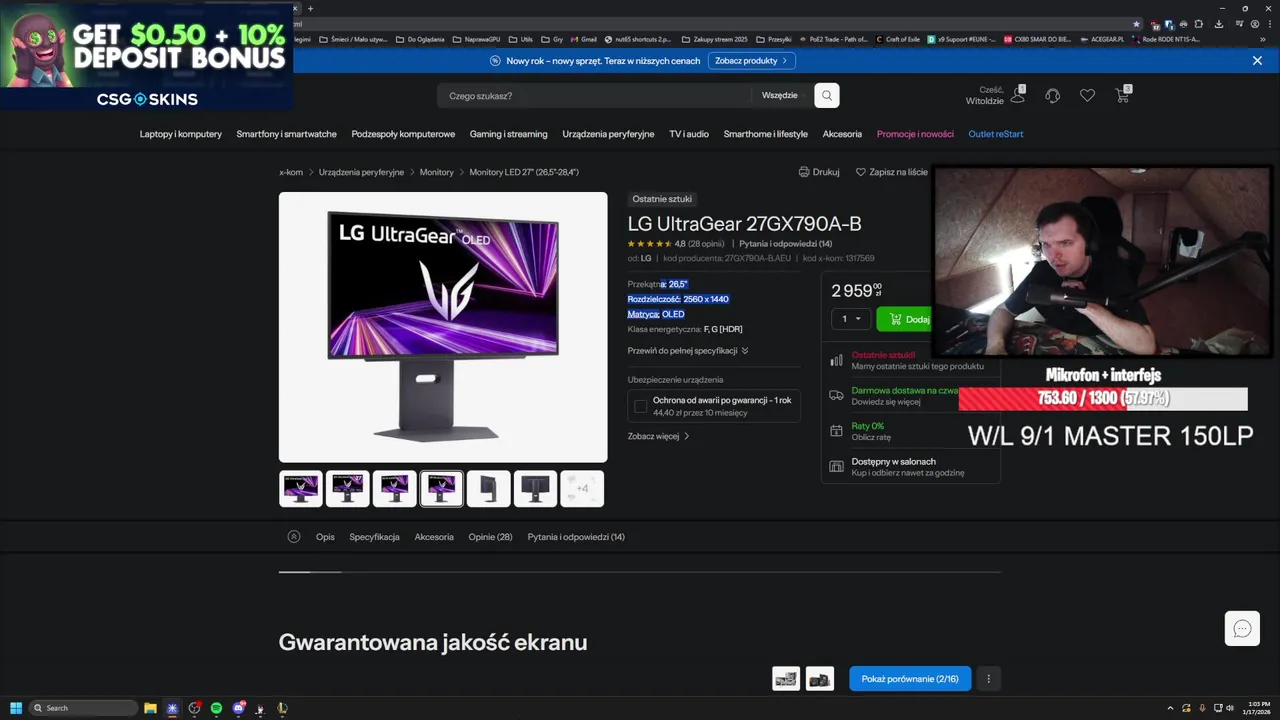
Task: Open Discord from the taskbar
Action: click(x=238, y=708)
